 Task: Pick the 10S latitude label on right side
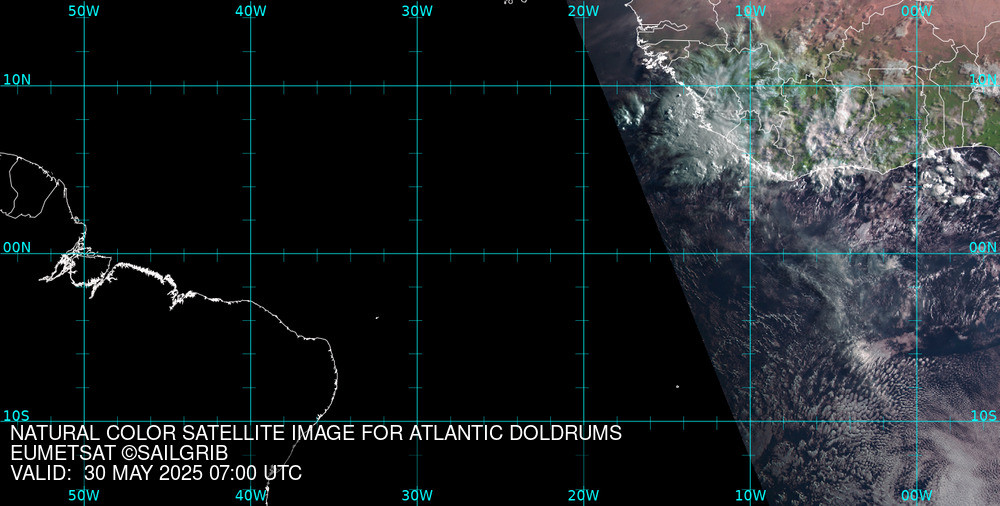[983, 416]
